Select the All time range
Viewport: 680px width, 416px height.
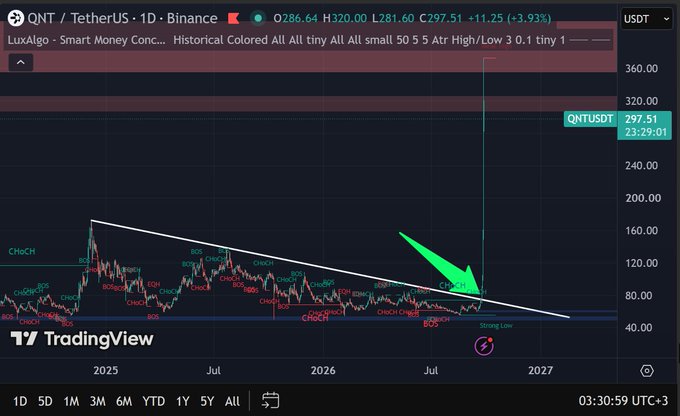[x=232, y=401]
